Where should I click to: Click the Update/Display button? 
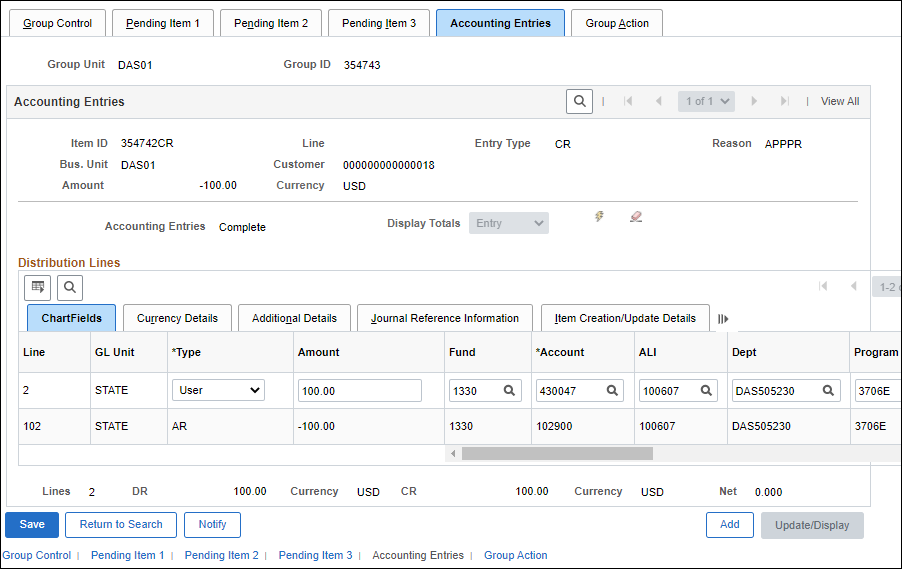812,525
